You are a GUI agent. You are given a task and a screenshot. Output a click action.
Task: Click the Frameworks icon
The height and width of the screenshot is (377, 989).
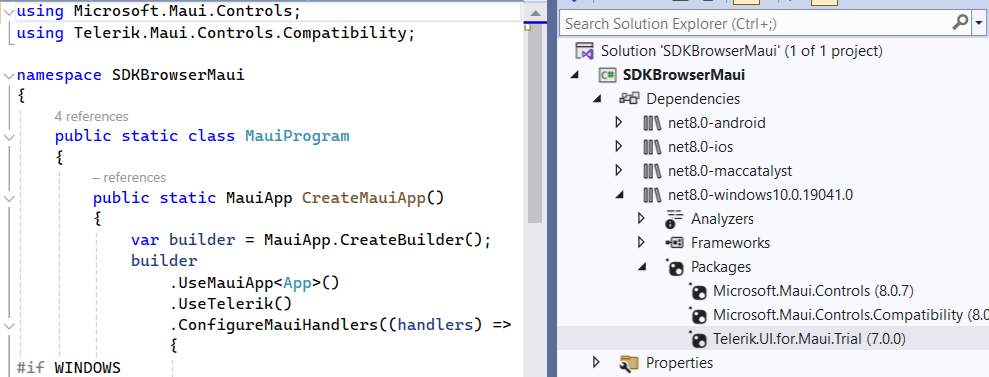(x=675, y=243)
